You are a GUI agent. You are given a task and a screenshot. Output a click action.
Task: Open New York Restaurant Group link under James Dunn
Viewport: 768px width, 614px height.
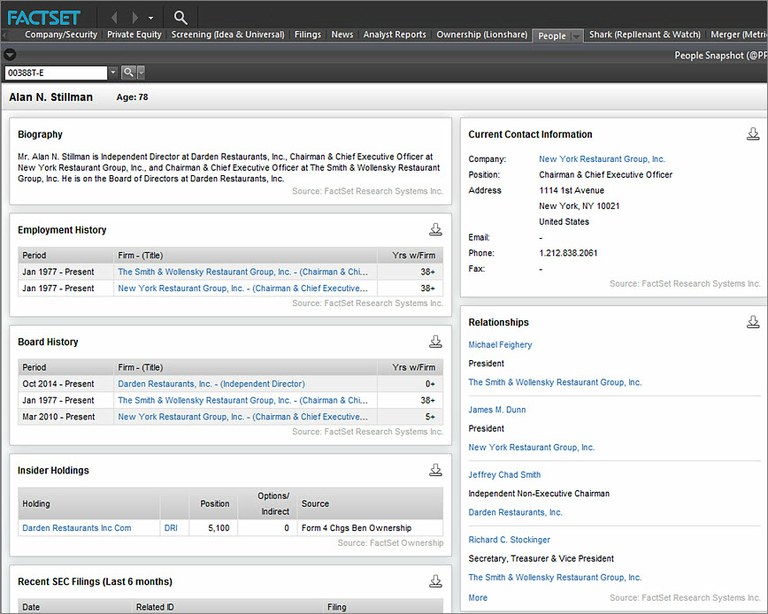pos(531,448)
